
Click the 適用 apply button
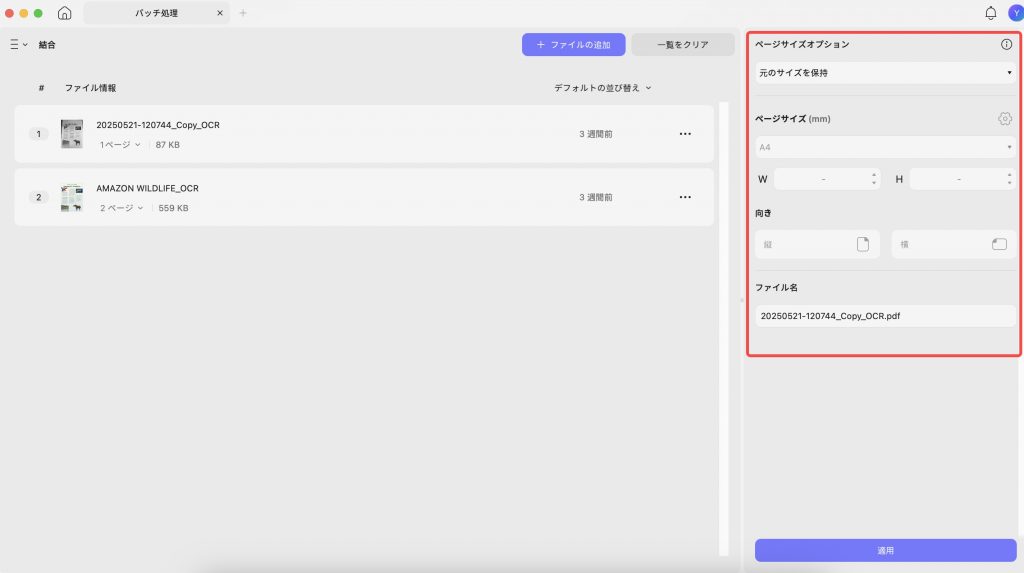coord(886,550)
